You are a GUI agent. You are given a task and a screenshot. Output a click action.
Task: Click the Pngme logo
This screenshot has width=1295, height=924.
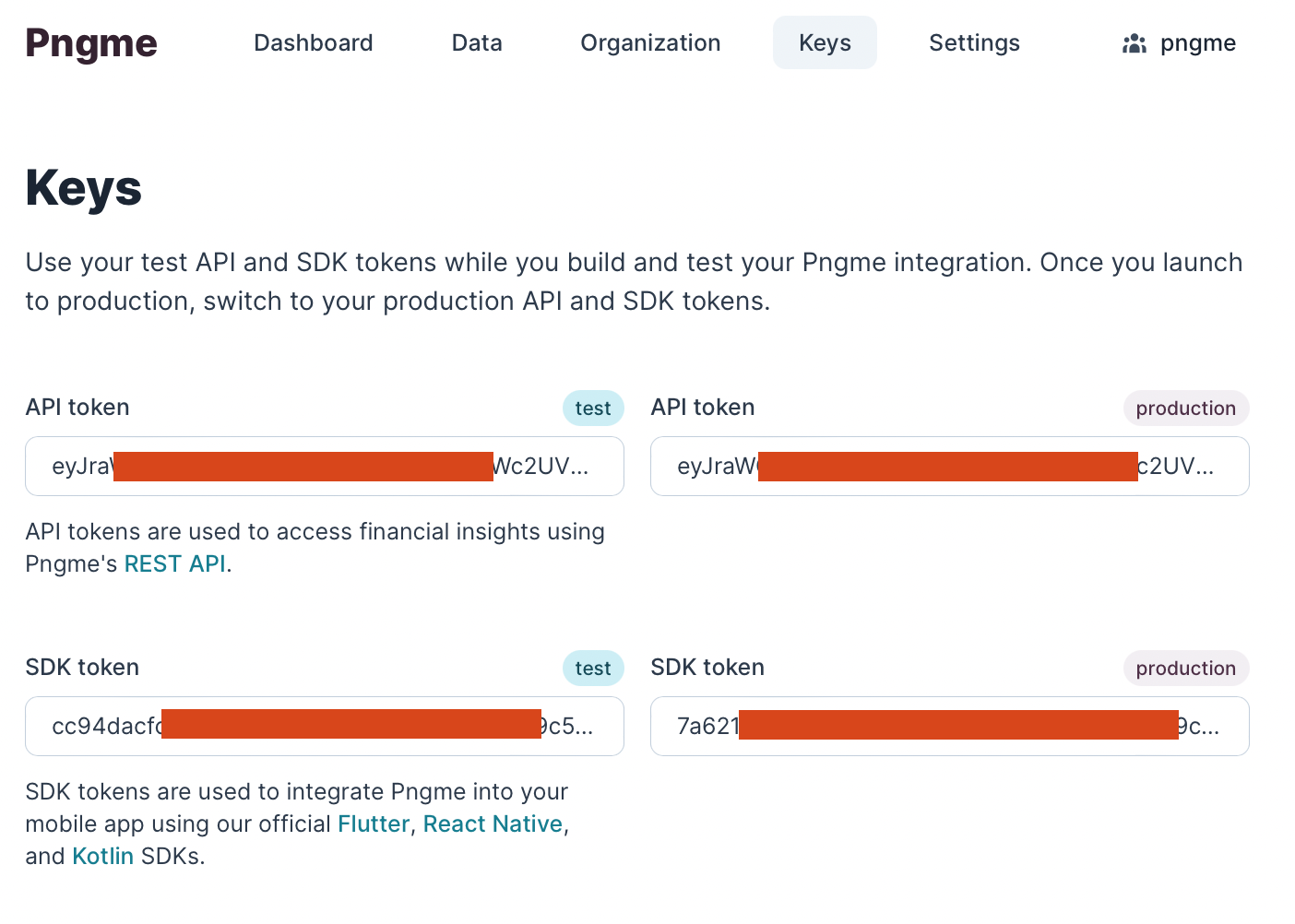click(x=91, y=43)
